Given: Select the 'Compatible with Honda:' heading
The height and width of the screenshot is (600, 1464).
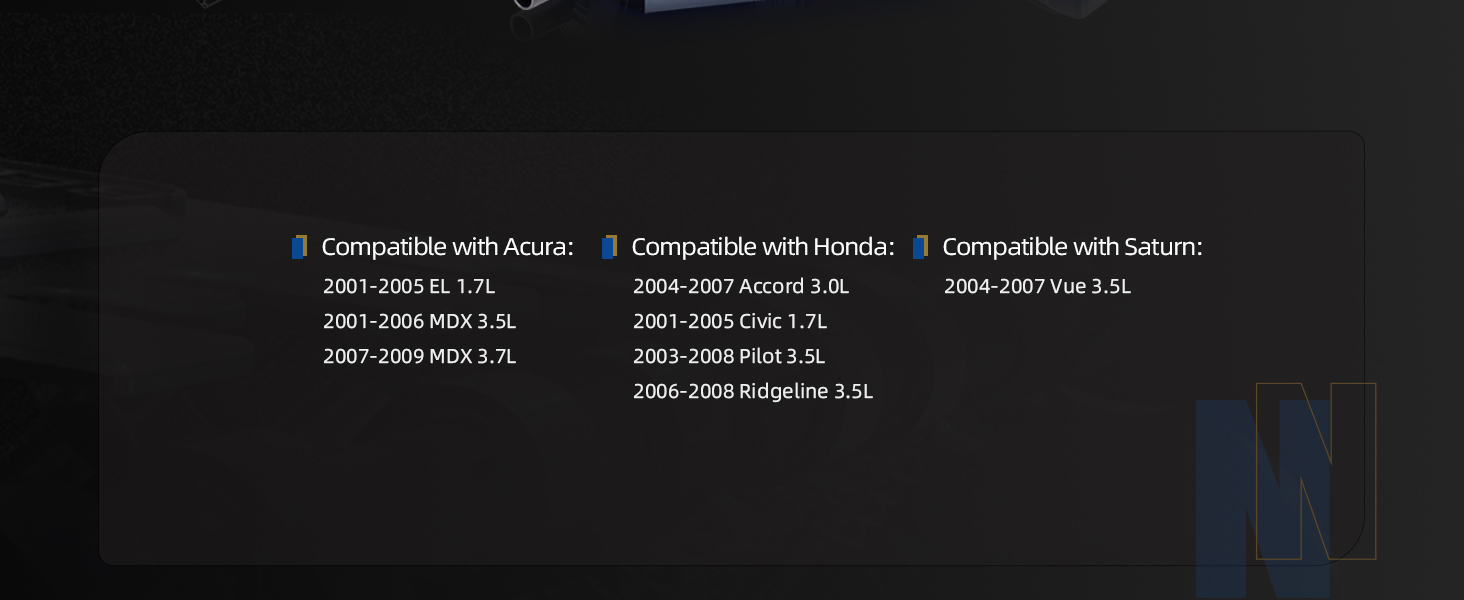Looking at the screenshot, I should point(763,247).
